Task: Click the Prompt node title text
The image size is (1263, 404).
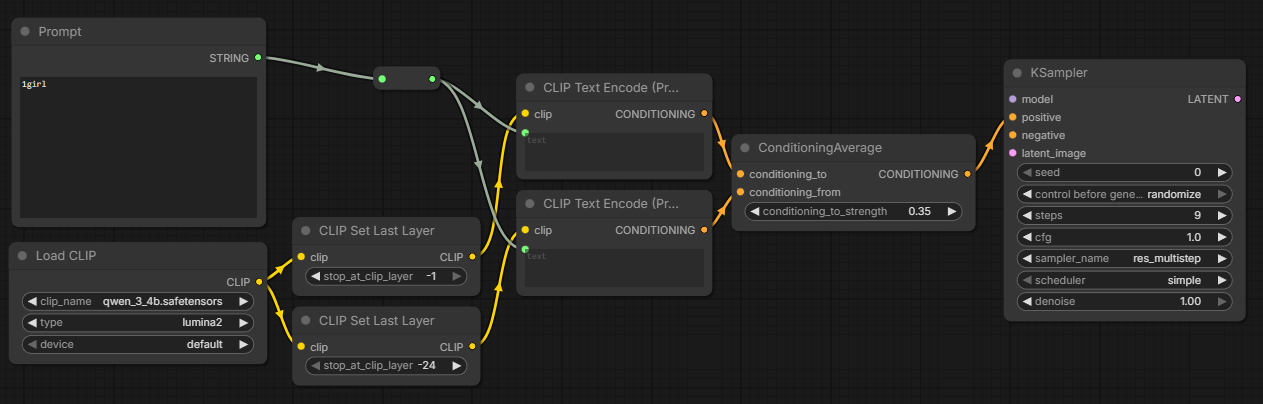Action: (x=60, y=32)
